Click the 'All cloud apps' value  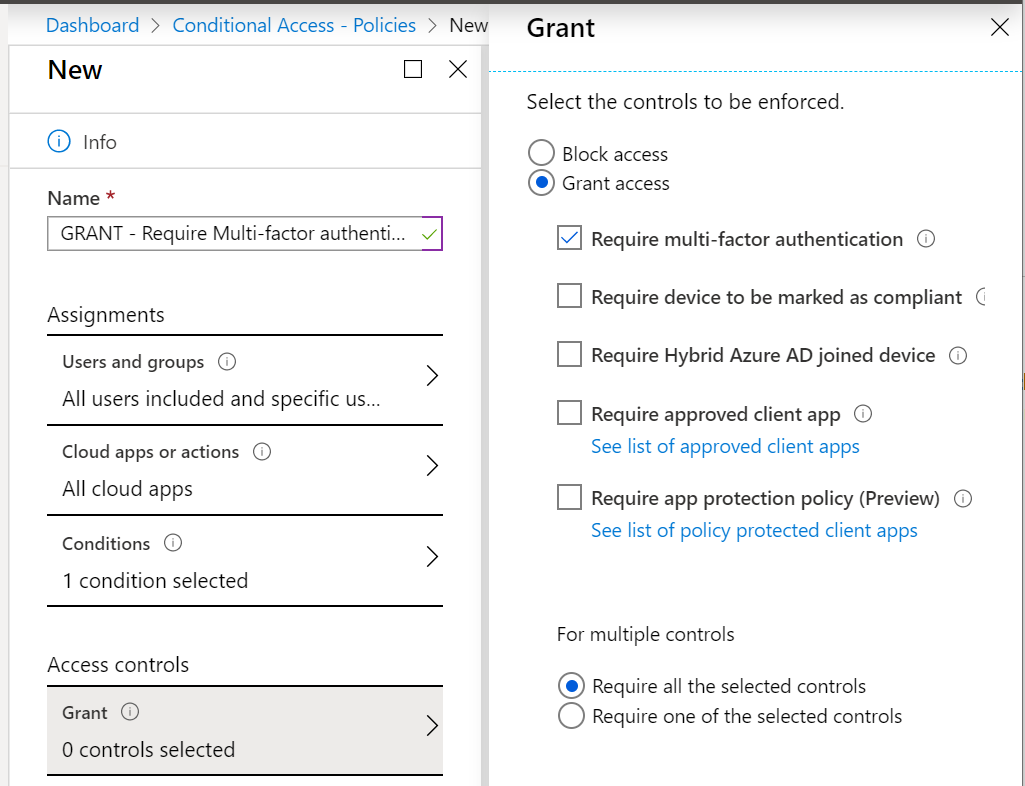click(127, 489)
